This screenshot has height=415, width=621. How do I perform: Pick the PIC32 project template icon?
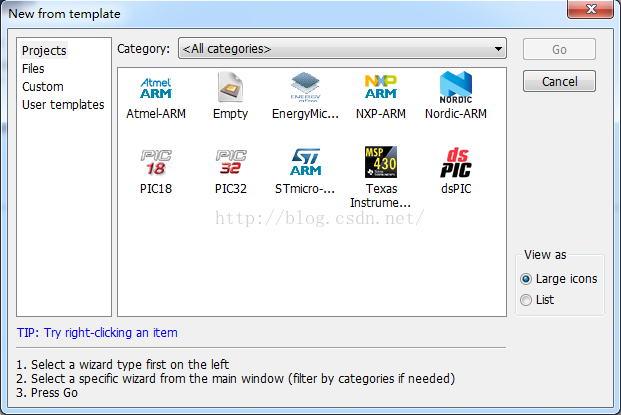coord(231,162)
